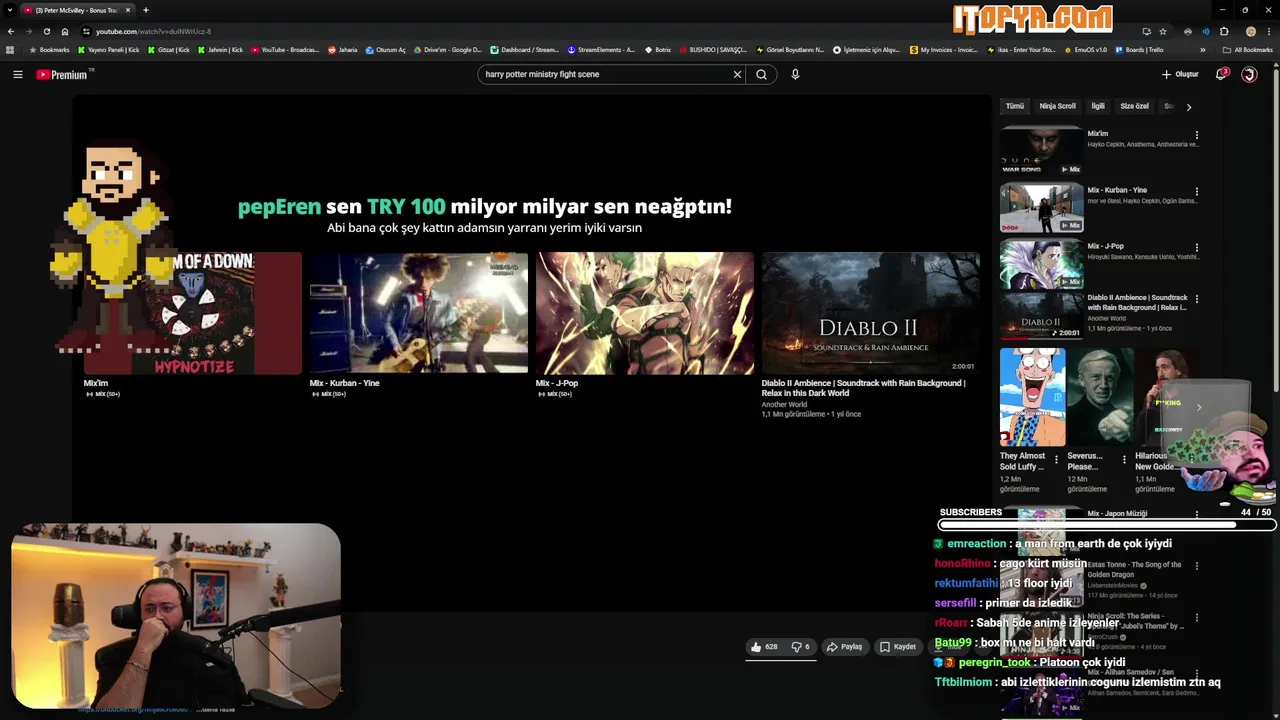
Task: Play endscreen Mix - Kurban - Yine thumbnail
Action: coord(419,313)
